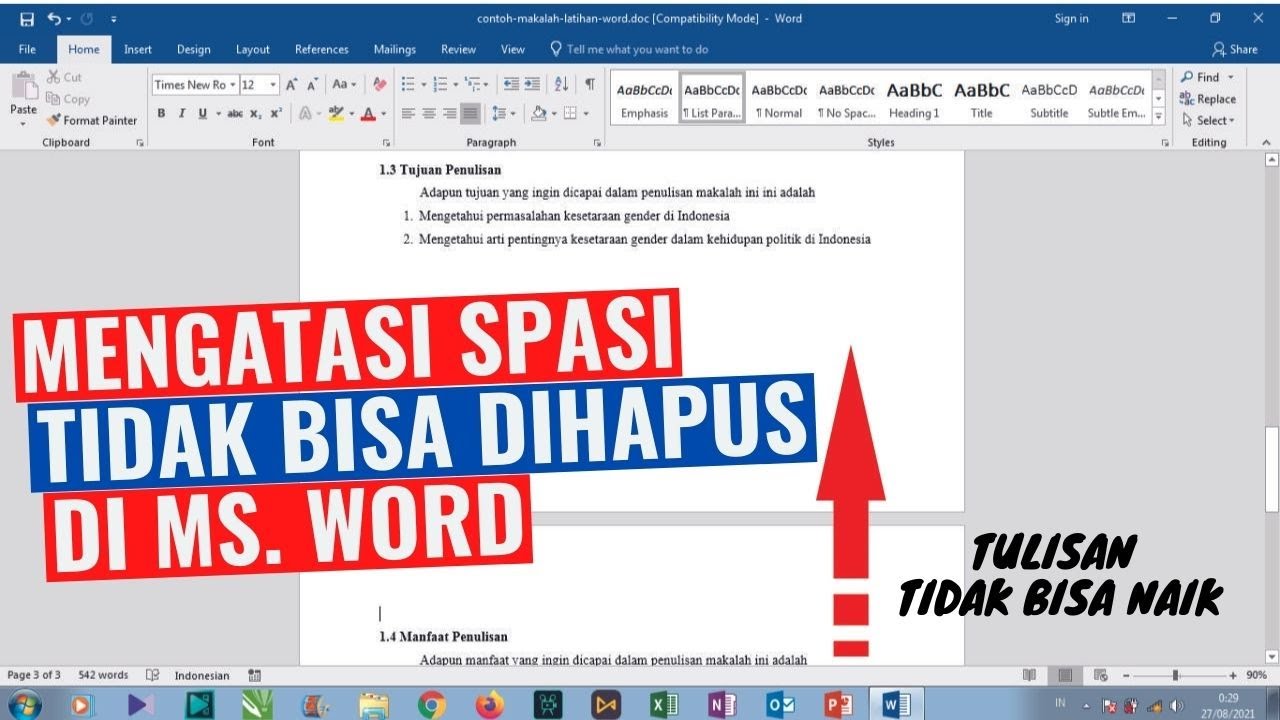This screenshot has width=1280, height=720.
Task: Switch to Web Layout view in status bar
Action: [1101, 676]
